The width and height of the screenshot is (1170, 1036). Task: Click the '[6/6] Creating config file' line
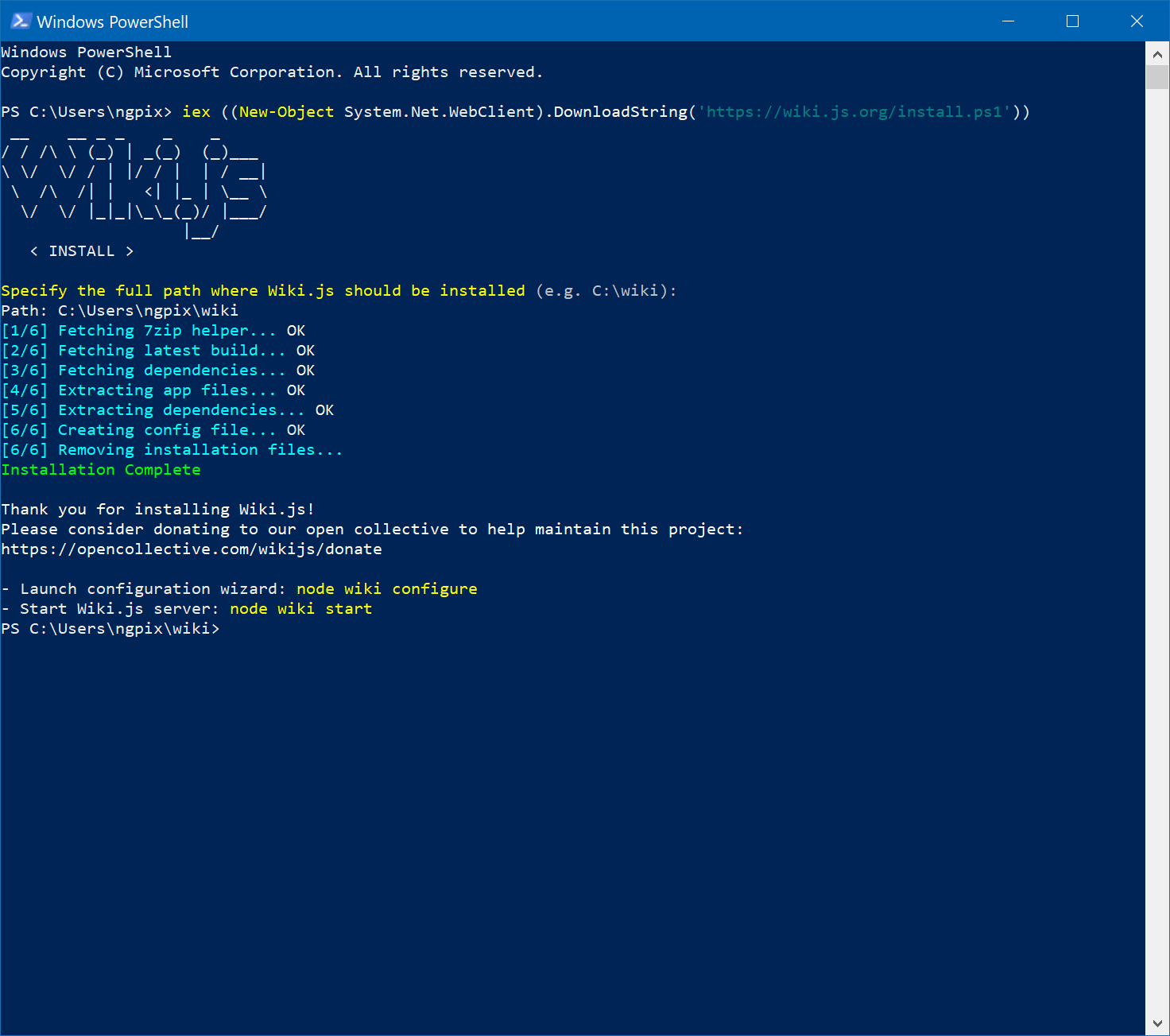pos(153,430)
